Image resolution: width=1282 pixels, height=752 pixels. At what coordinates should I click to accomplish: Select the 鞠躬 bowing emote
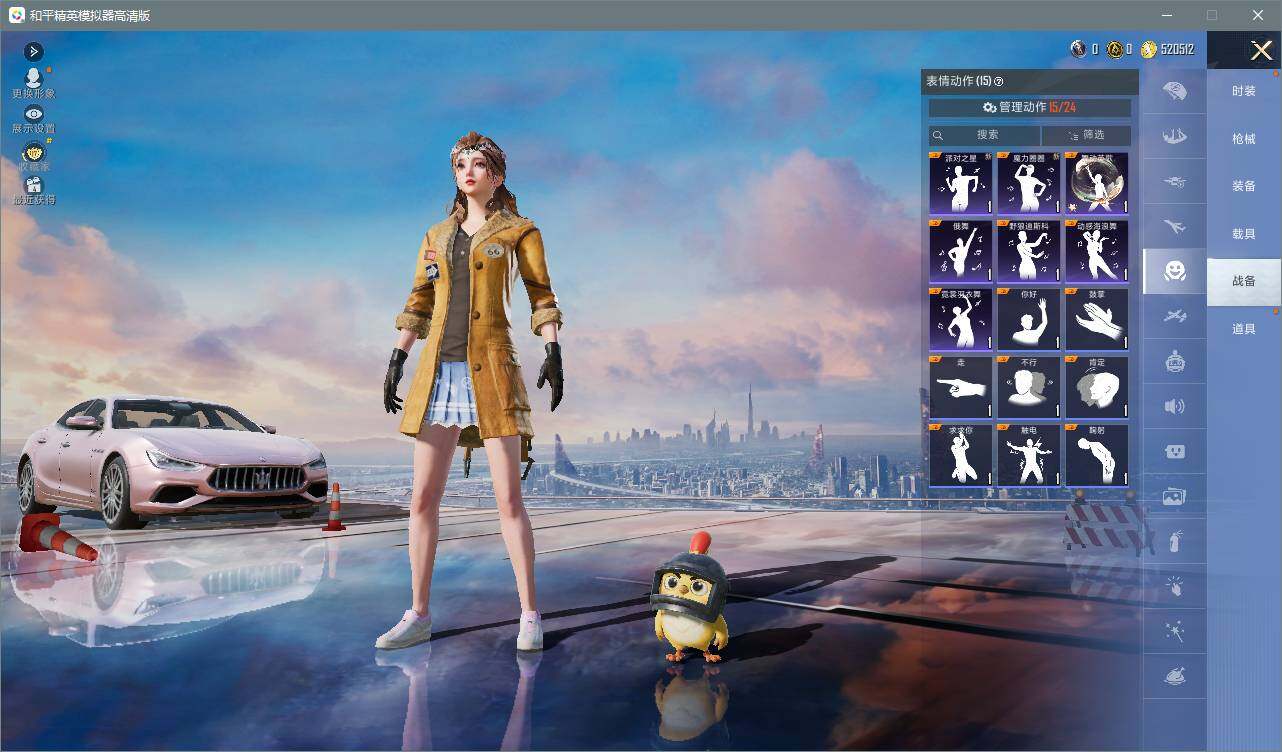[x=1097, y=455]
